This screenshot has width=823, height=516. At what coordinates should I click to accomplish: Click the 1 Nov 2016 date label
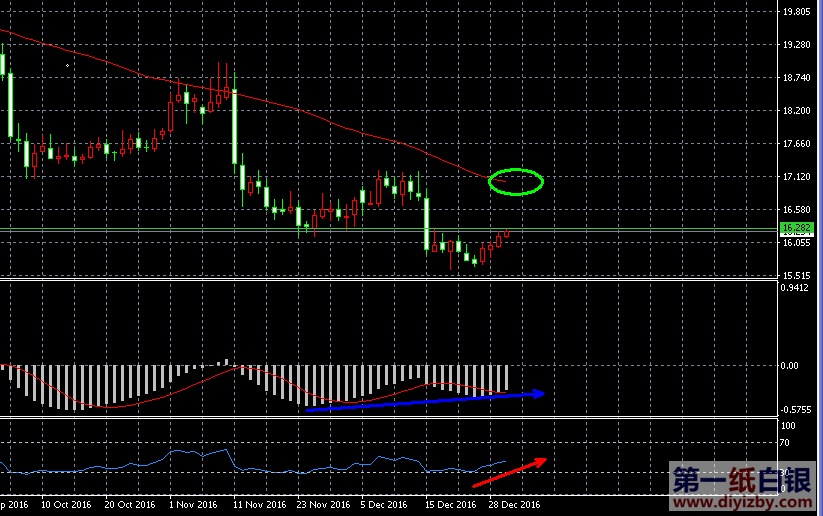[193, 505]
